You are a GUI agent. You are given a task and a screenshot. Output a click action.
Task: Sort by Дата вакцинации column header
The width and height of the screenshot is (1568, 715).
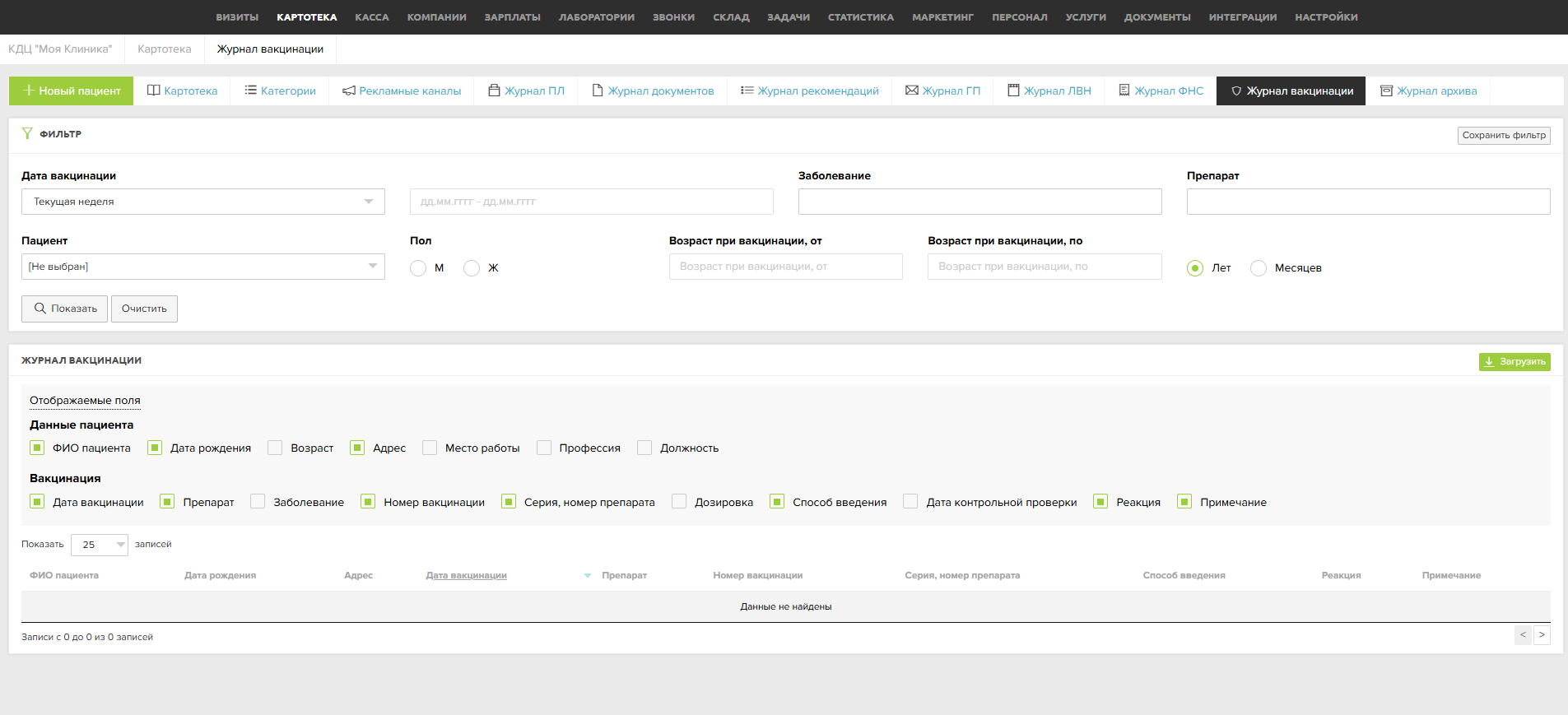466,576
